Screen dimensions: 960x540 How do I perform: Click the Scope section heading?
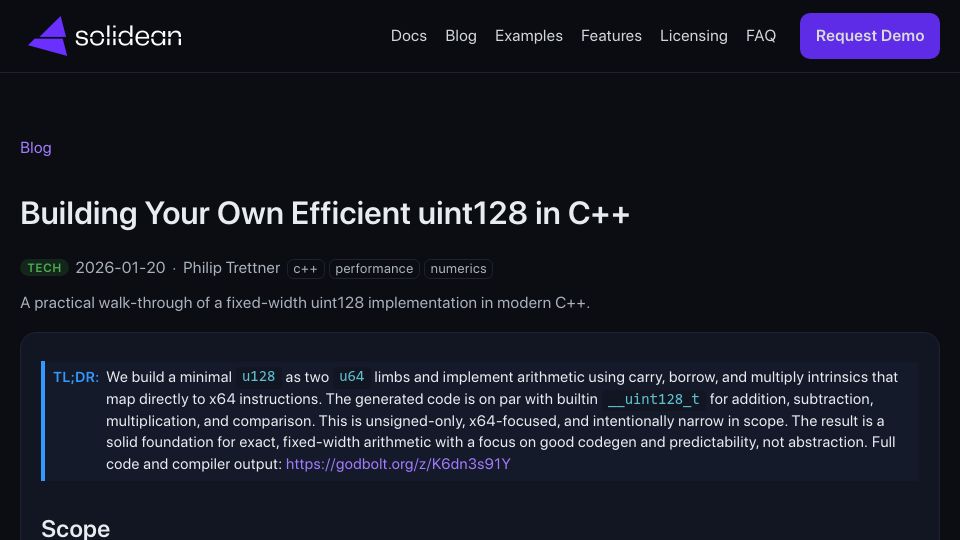75,528
